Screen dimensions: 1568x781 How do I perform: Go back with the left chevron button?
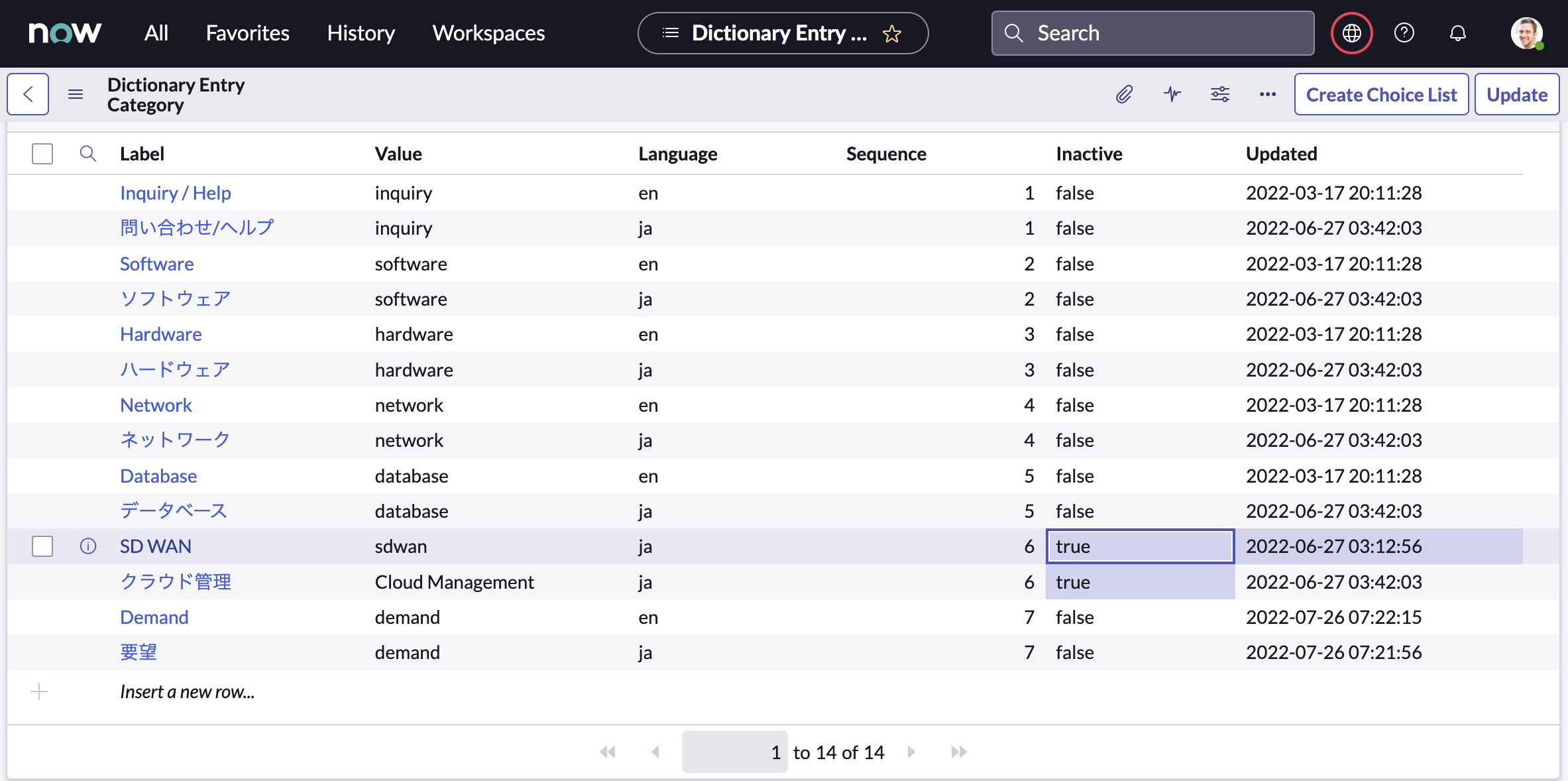point(28,95)
